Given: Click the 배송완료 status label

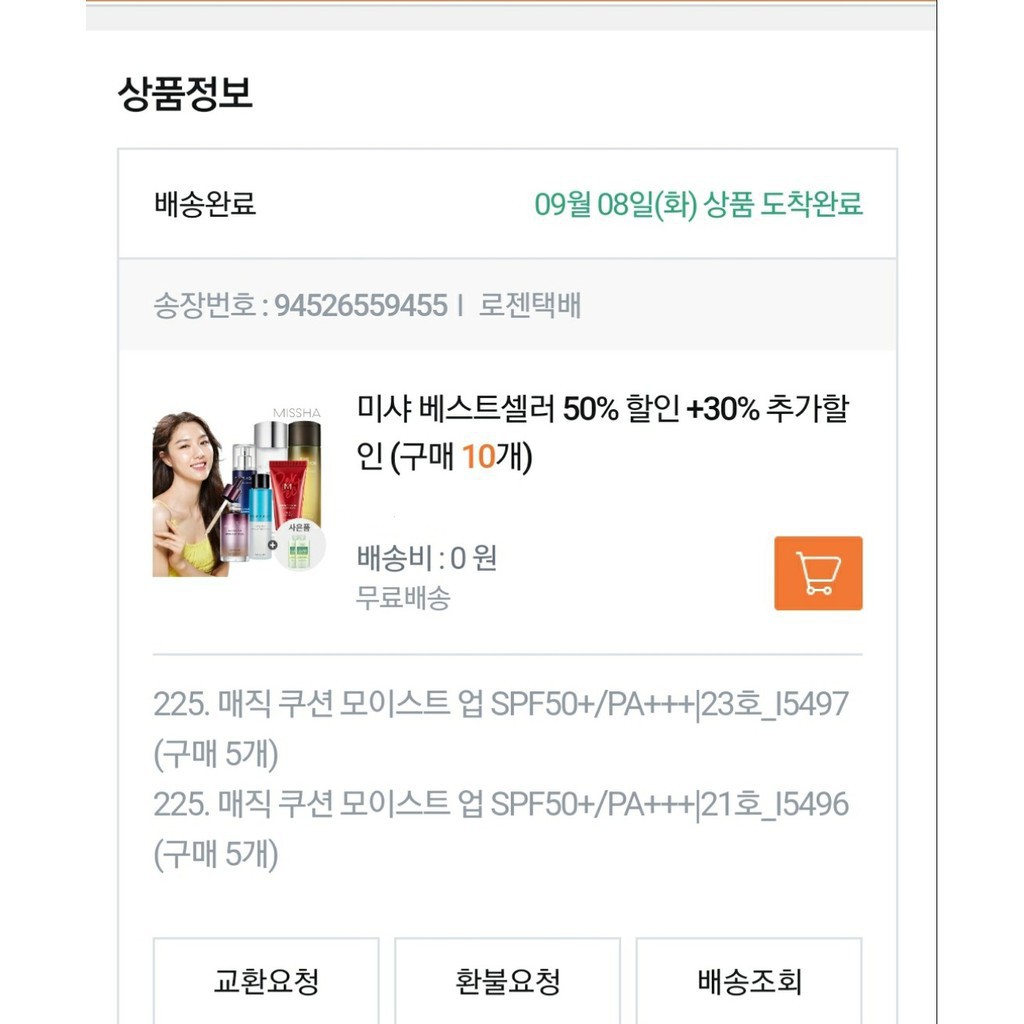Looking at the screenshot, I should [205, 204].
